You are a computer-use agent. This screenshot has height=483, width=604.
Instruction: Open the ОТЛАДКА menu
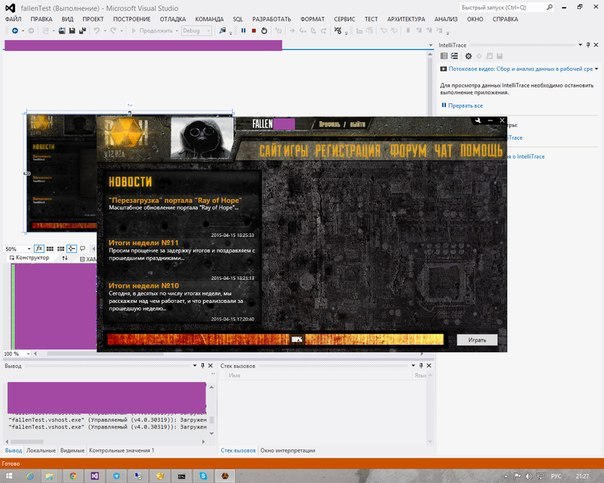pyautogui.click(x=173, y=19)
